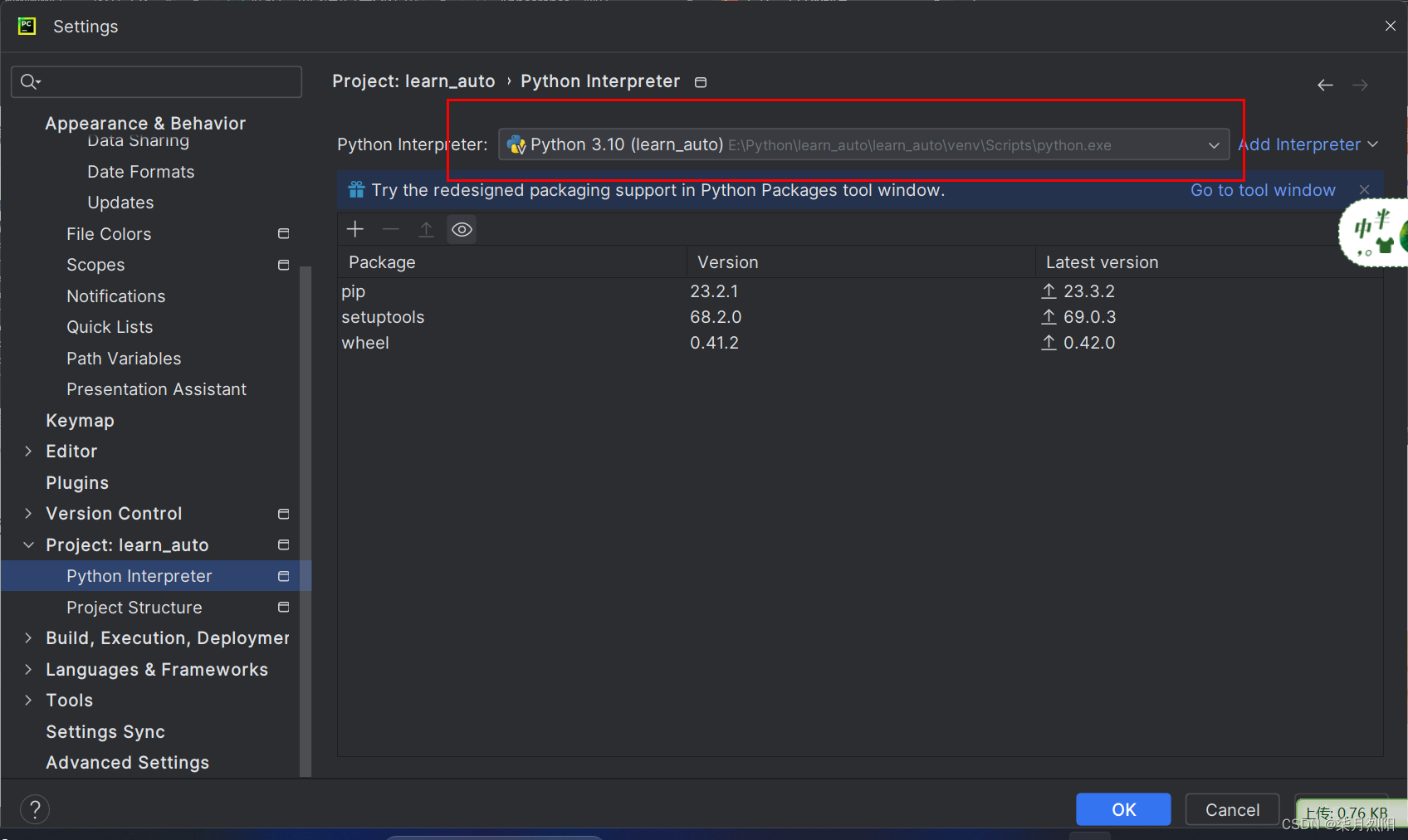This screenshot has width=1408, height=840.
Task: Sort by Version column header
Action: [861, 262]
